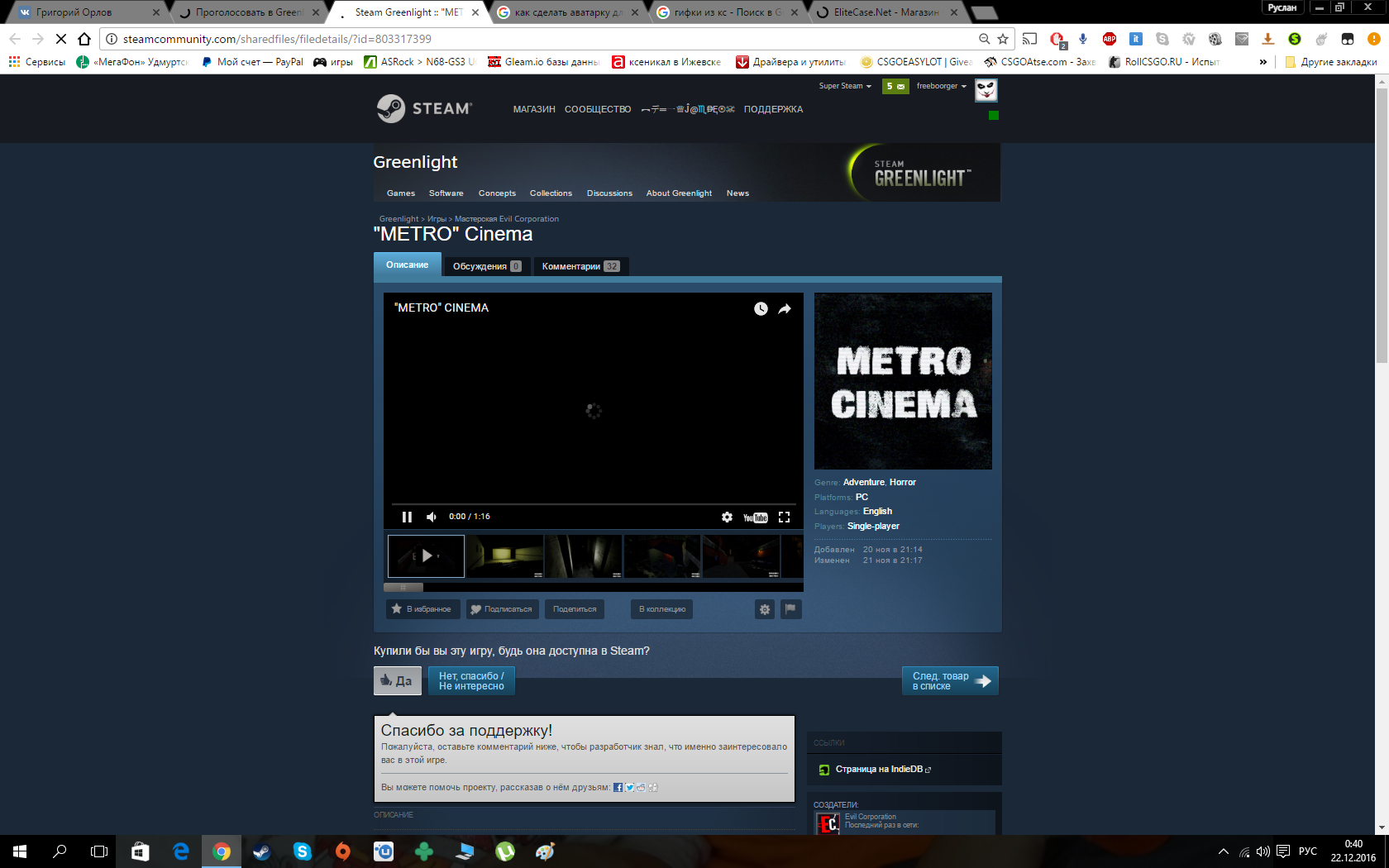
Task: Open Origin from the taskbar
Action: tap(343, 851)
